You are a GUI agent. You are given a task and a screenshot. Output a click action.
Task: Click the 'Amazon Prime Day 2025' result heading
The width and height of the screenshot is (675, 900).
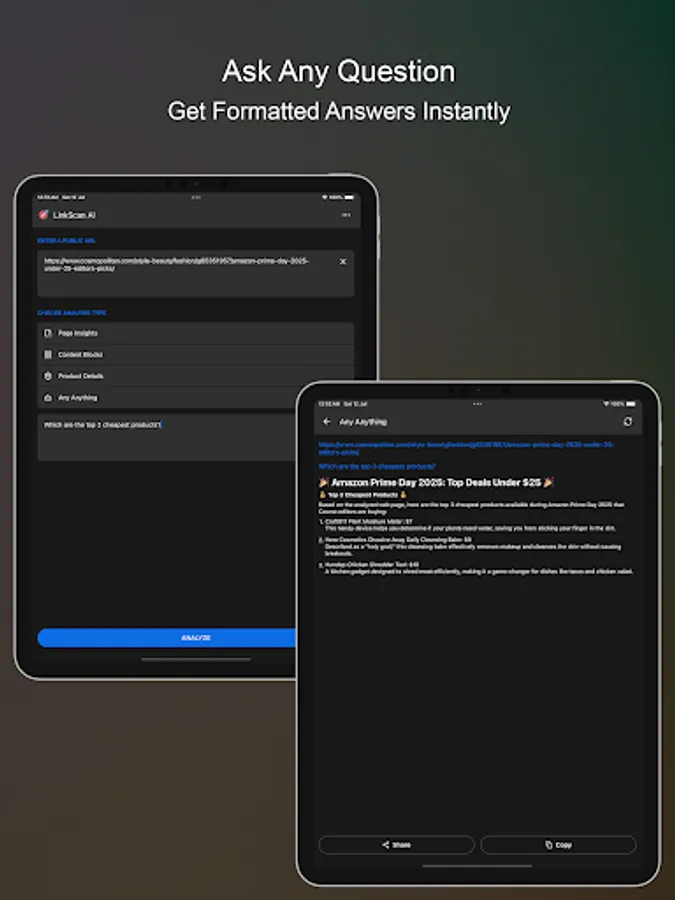(436, 483)
